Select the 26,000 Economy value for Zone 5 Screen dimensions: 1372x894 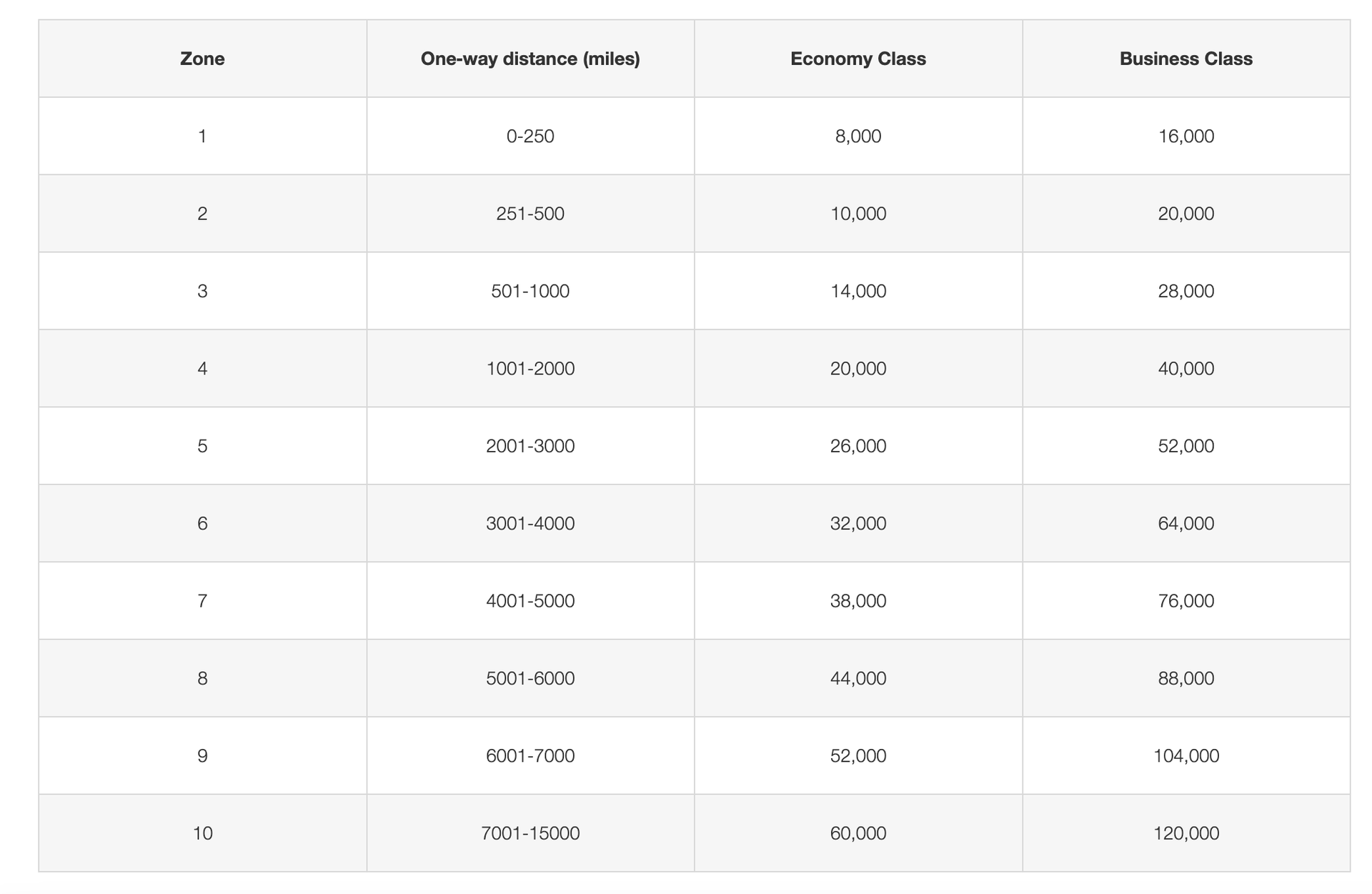tap(857, 445)
